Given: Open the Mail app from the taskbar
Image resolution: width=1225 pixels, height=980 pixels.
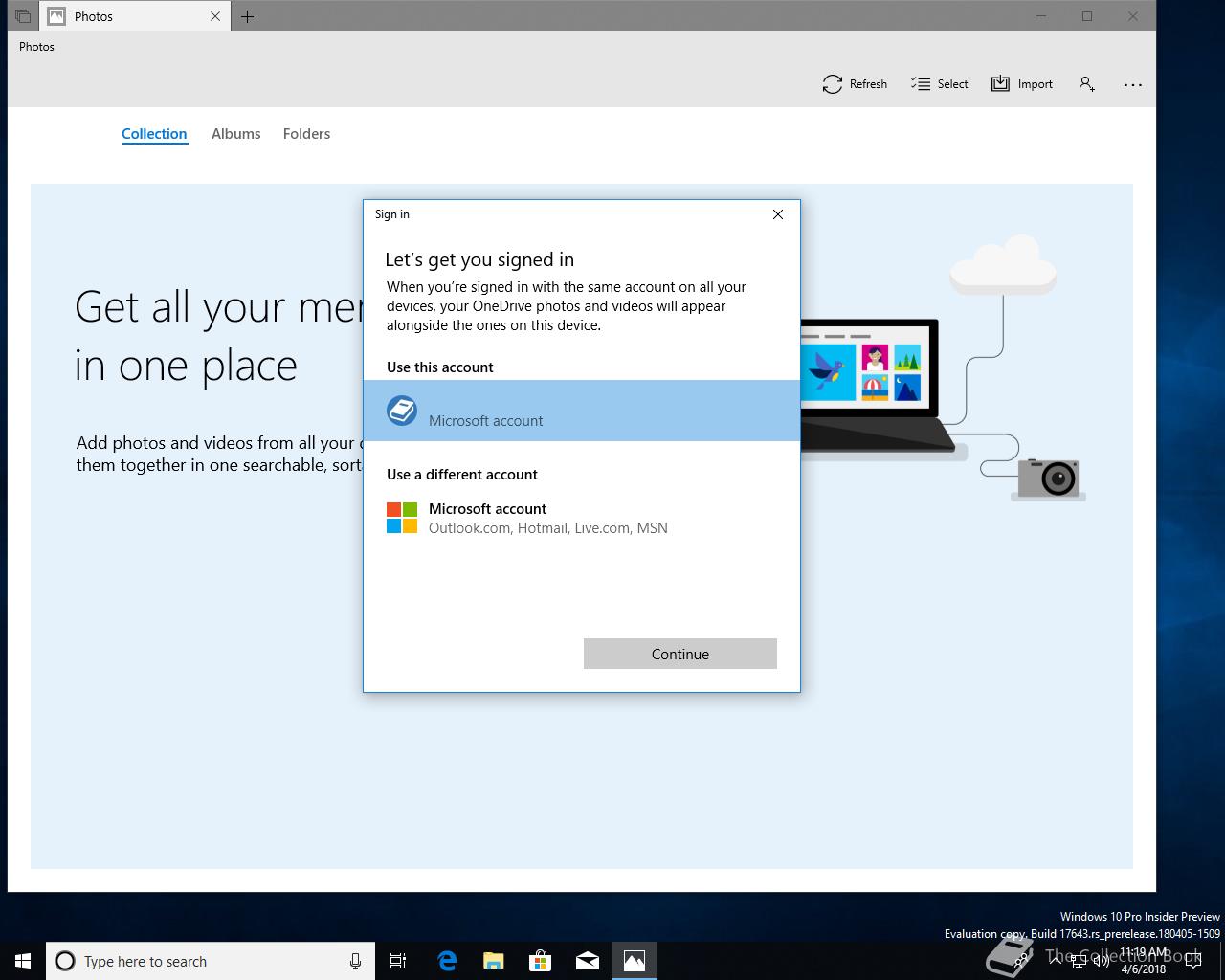Looking at the screenshot, I should [588, 961].
